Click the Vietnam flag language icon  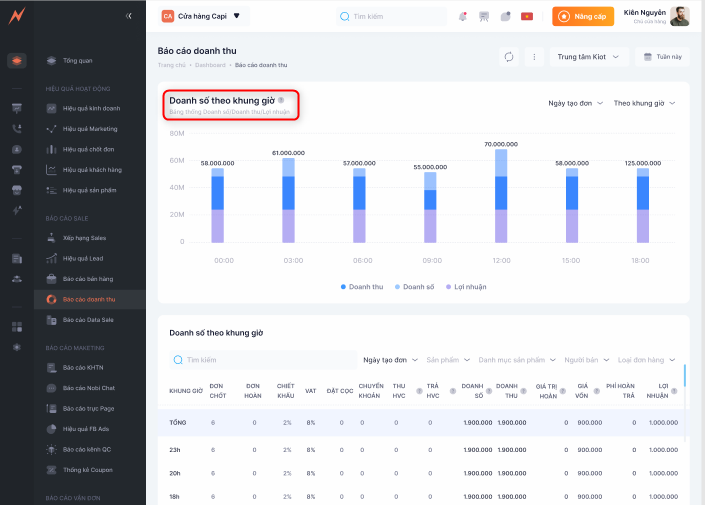point(527,16)
